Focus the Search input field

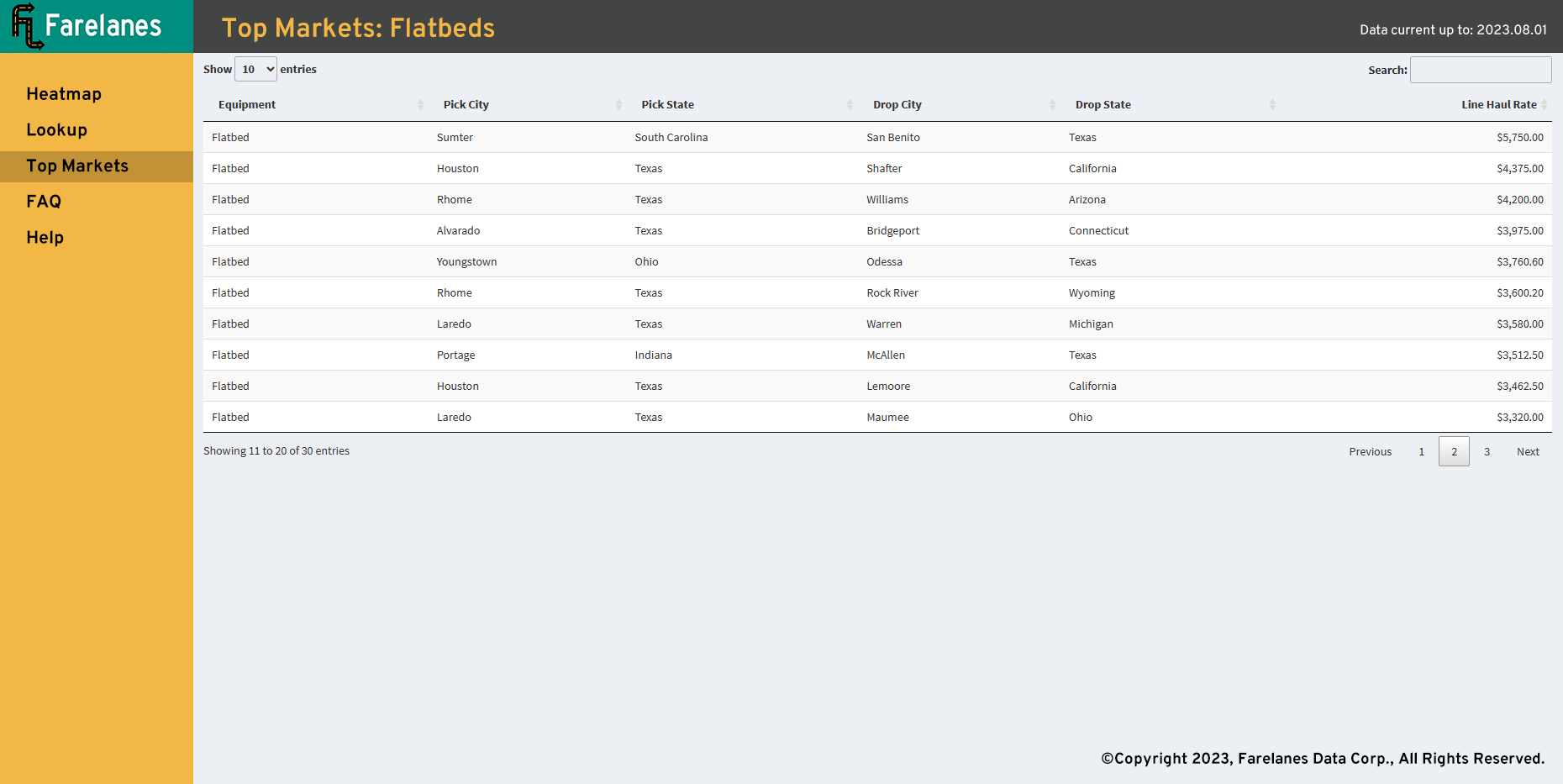click(x=1481, y=70)
